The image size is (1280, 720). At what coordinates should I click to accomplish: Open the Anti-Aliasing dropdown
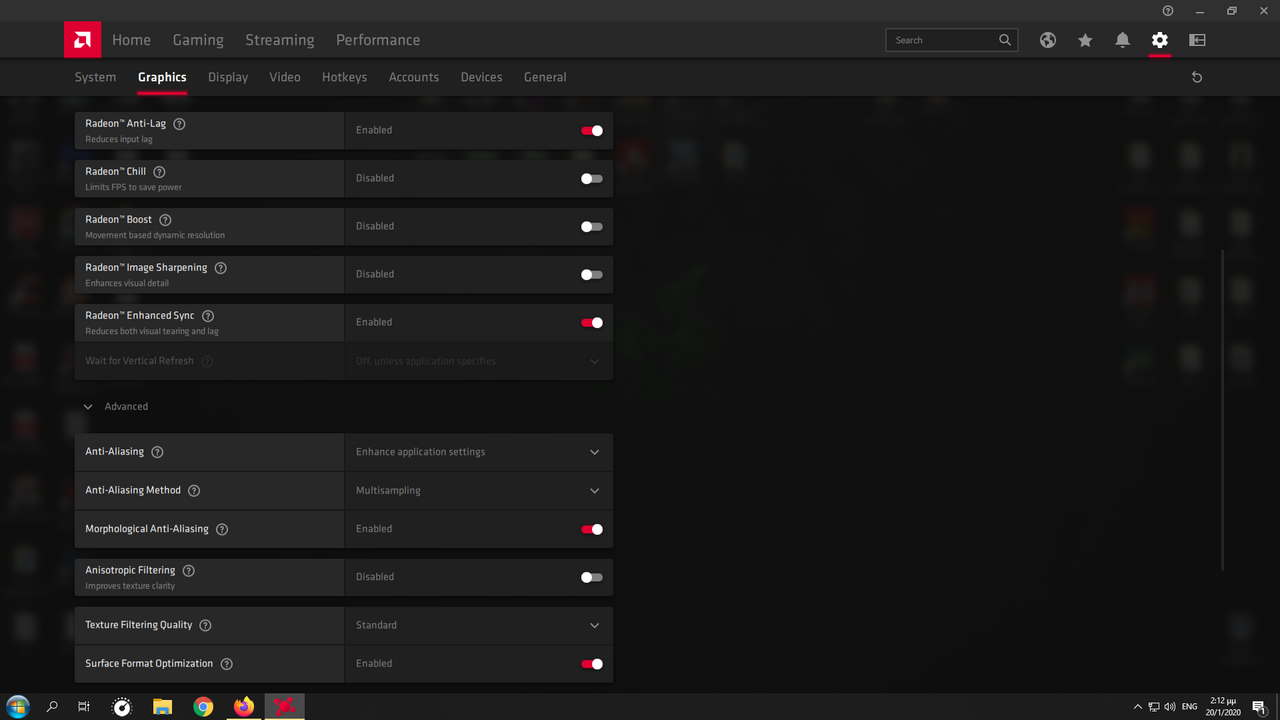(x=479, y=452)
